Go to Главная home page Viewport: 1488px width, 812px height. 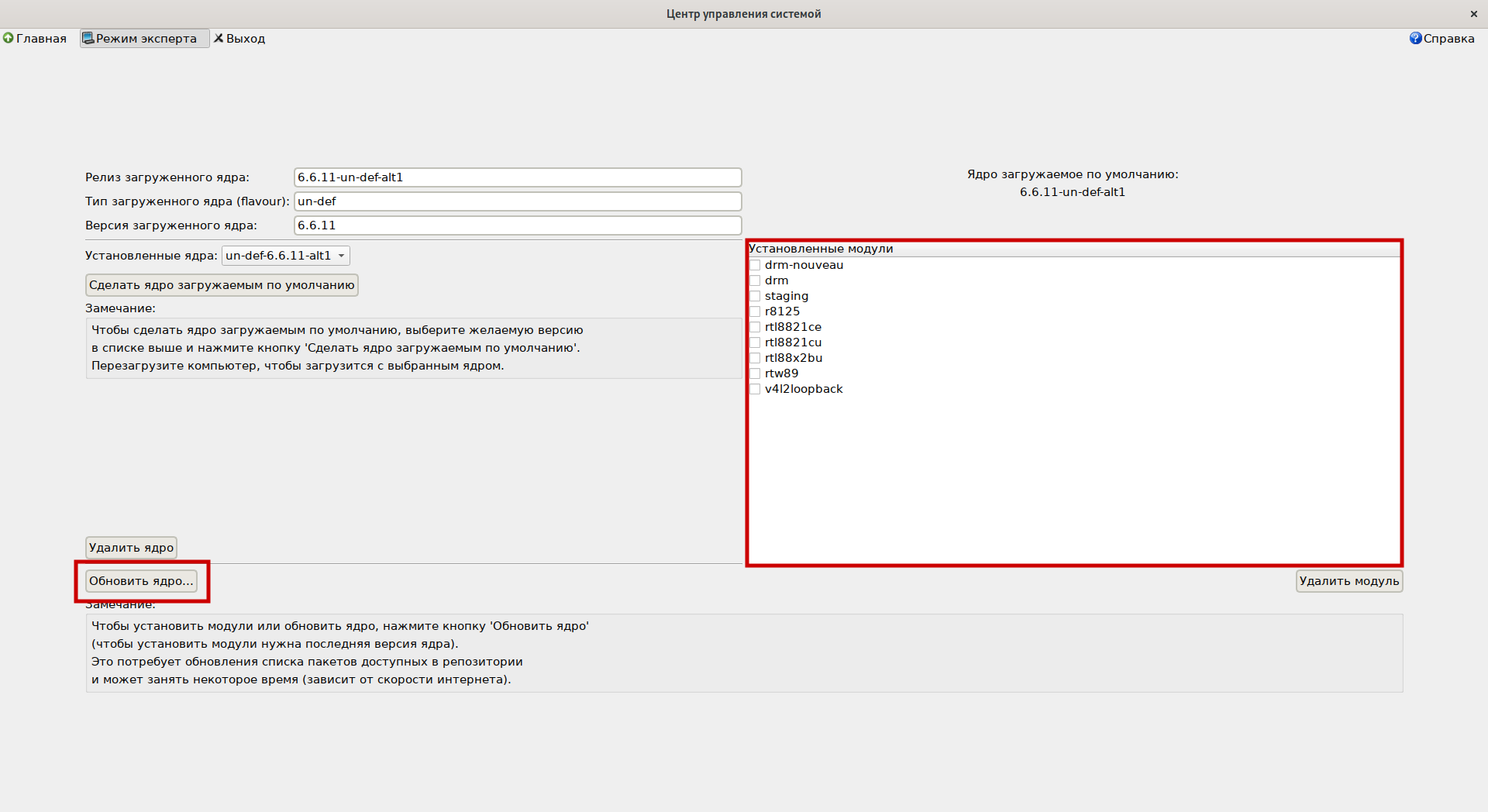coord(35,38)
